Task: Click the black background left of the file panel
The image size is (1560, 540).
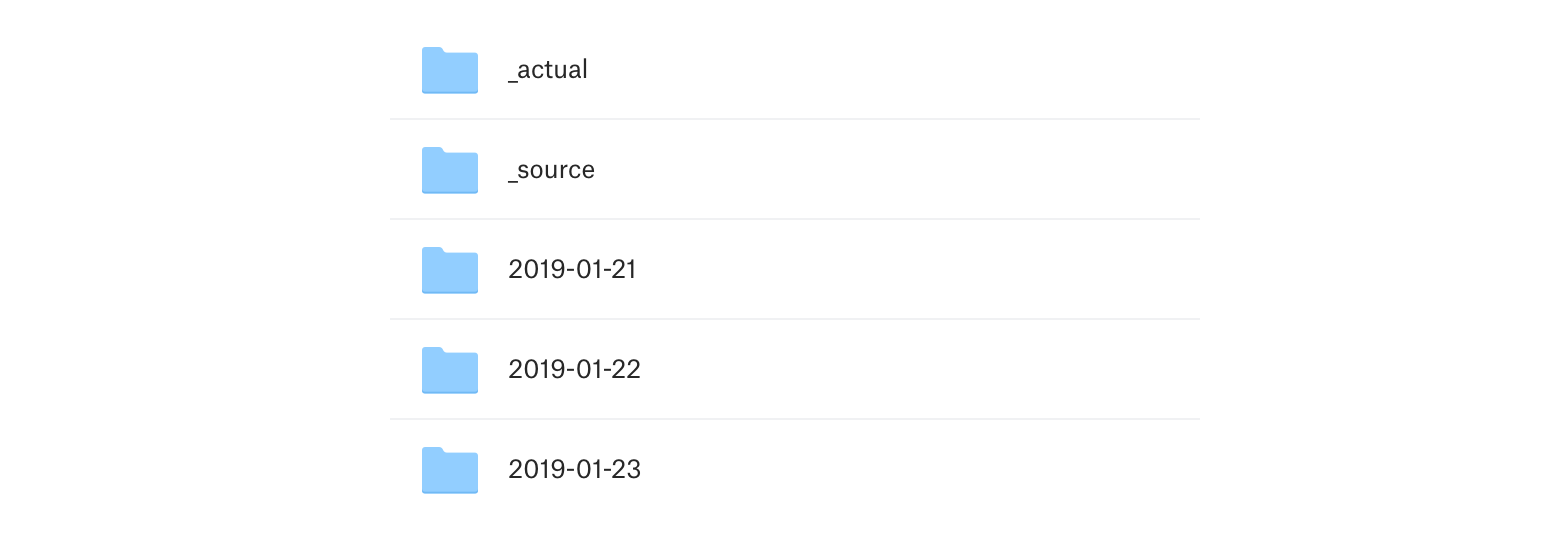Action: [x=180, y=270]
